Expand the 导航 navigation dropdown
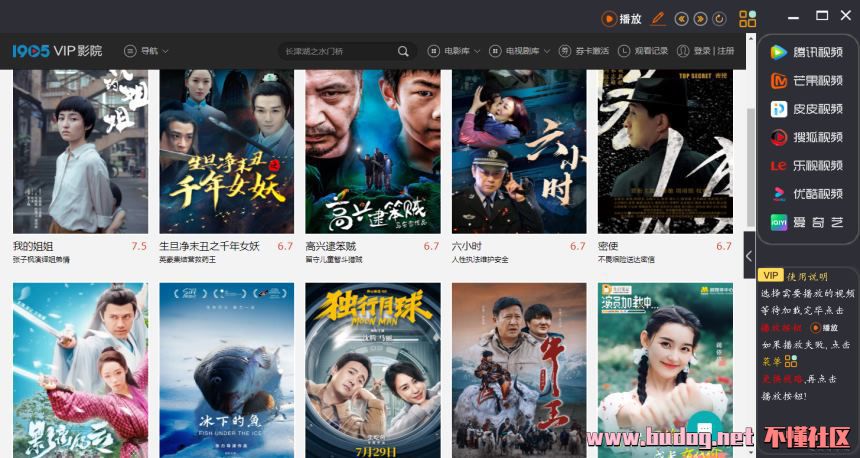This screenshot has height=458, width=860. (x=146, y=51)
